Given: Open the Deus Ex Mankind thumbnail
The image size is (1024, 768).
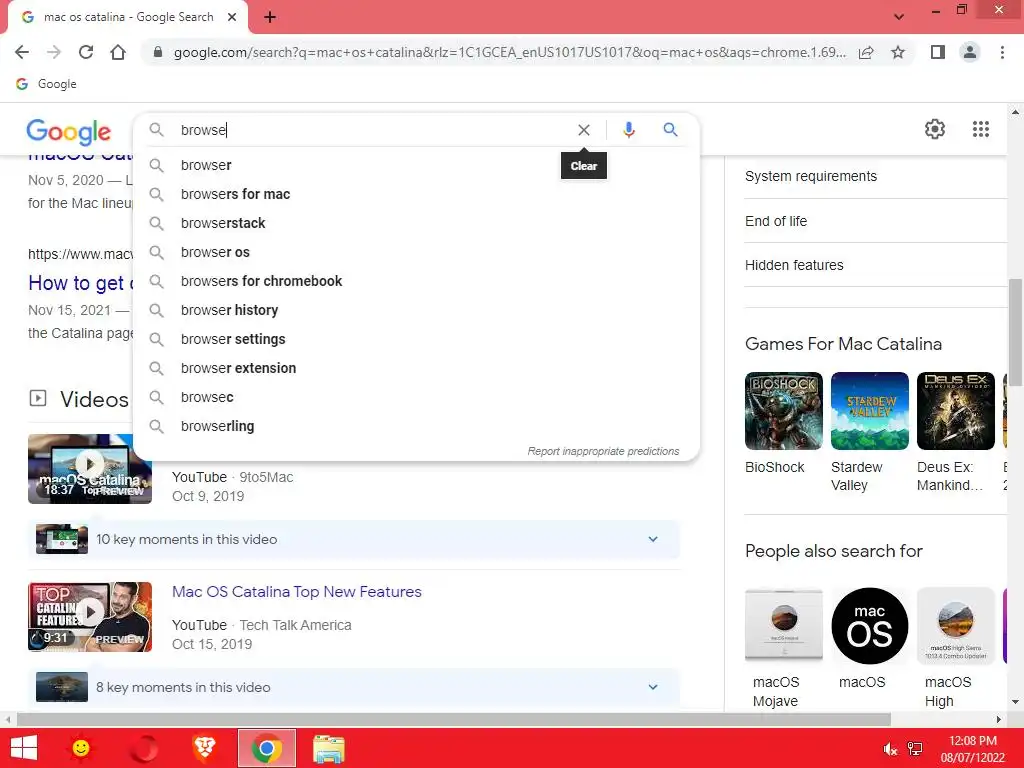Looking at the screenshot, I should click(x=955, y=411).
